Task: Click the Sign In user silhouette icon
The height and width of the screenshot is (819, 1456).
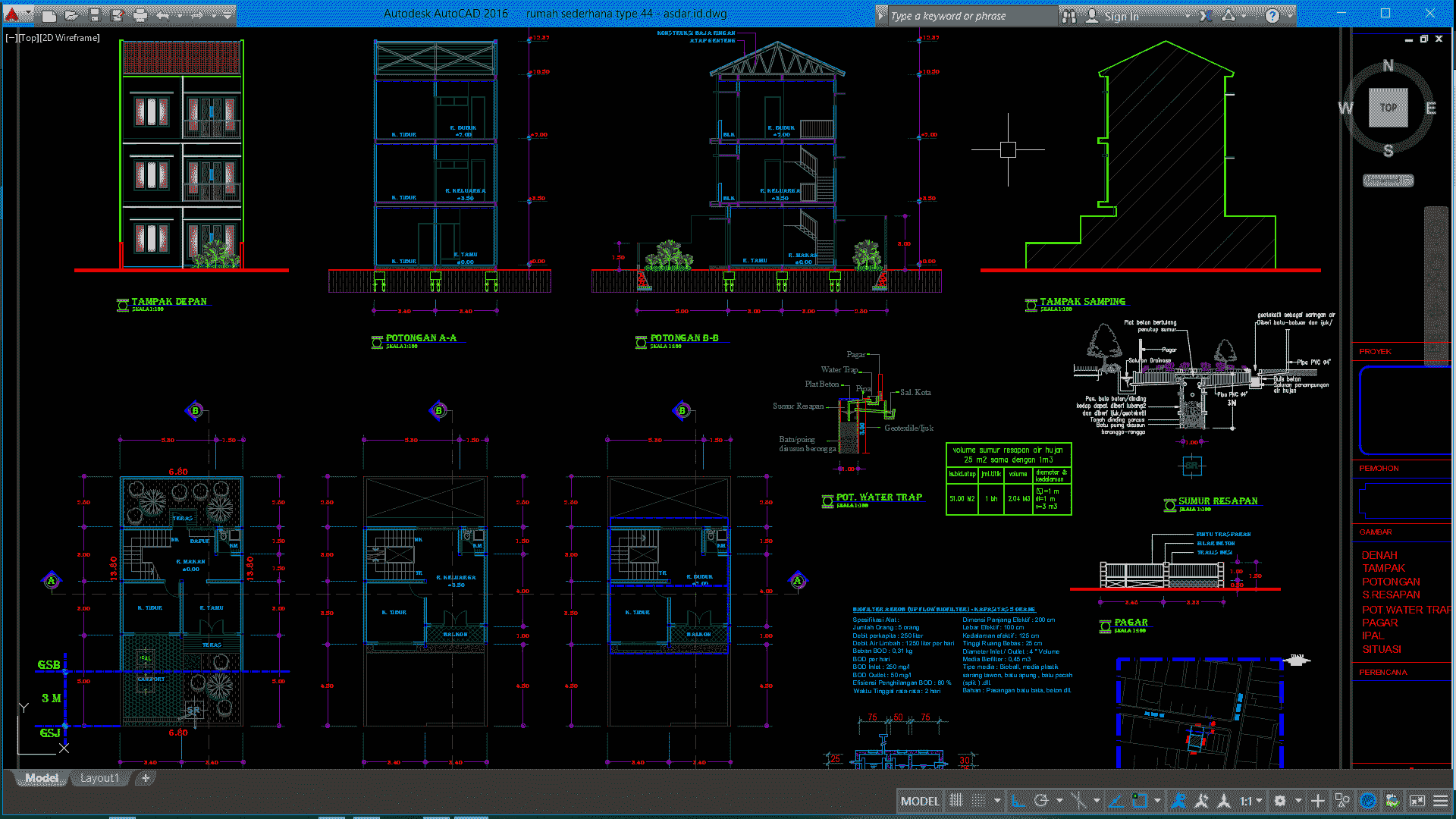Action: coord(1092,15)
